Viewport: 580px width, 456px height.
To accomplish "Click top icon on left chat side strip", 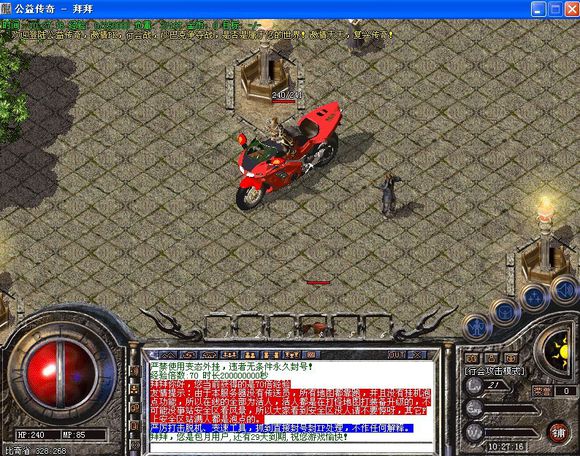I will [135, 371].
